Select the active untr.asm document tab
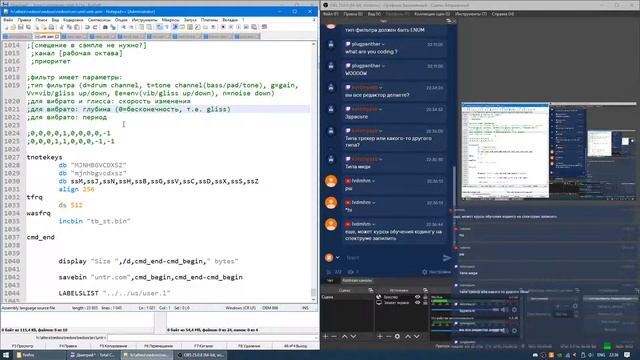This screenshot has height=360, width=640. click(x=46, y=36)
